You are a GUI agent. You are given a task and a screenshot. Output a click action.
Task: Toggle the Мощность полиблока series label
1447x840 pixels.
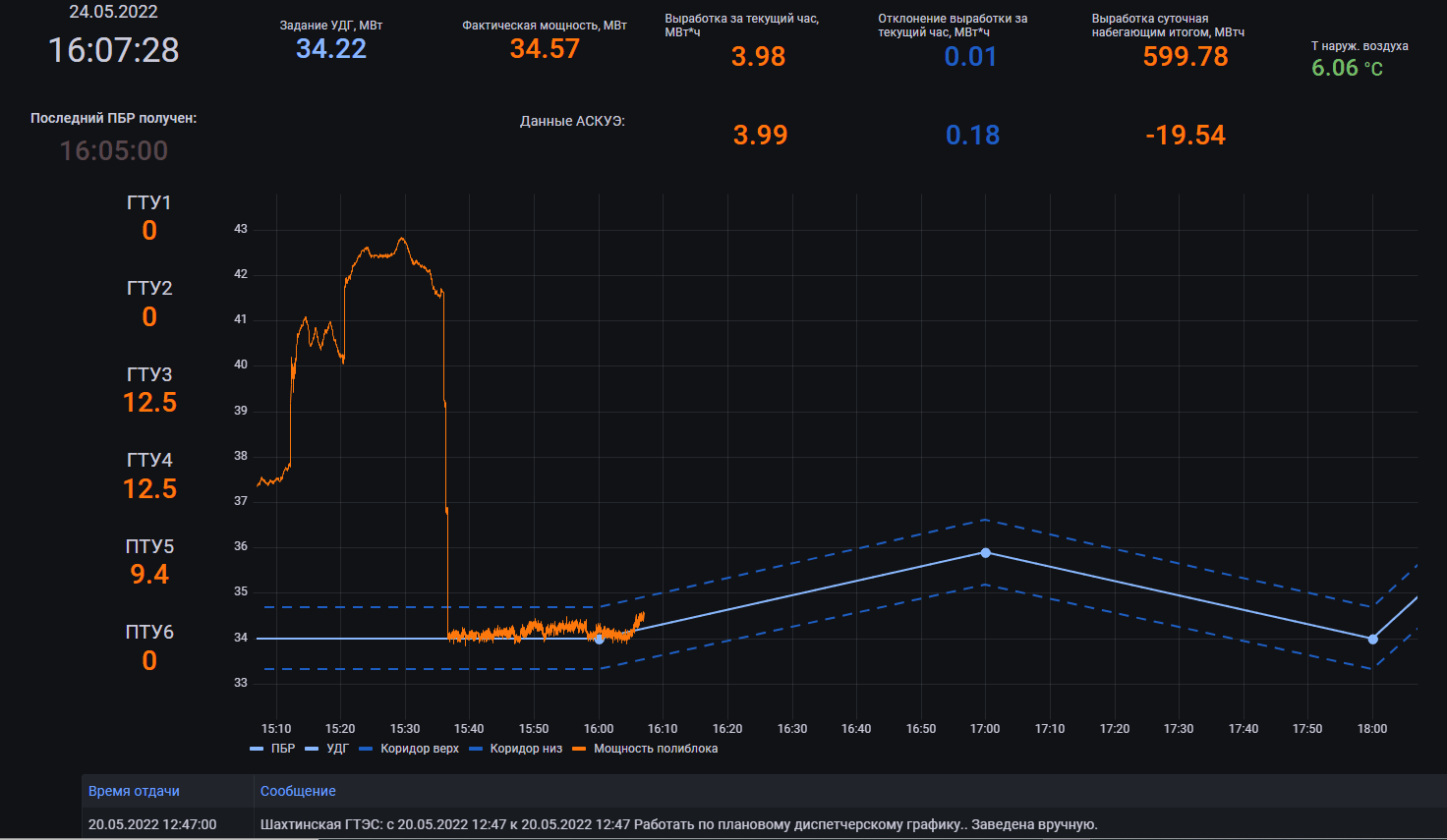(x=655, y=749)
